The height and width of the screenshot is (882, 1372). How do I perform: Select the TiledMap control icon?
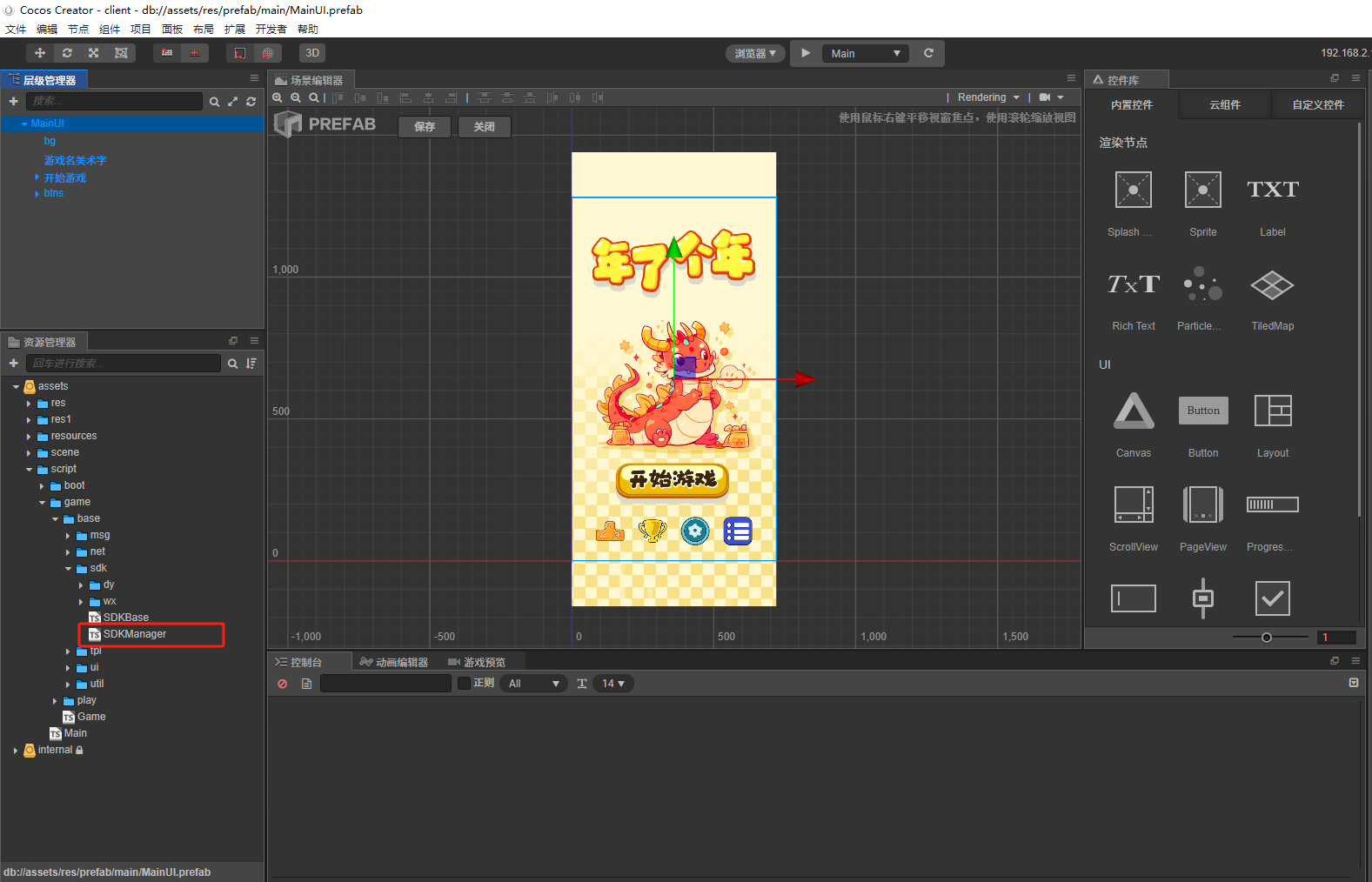click(x=1273, y=284)
